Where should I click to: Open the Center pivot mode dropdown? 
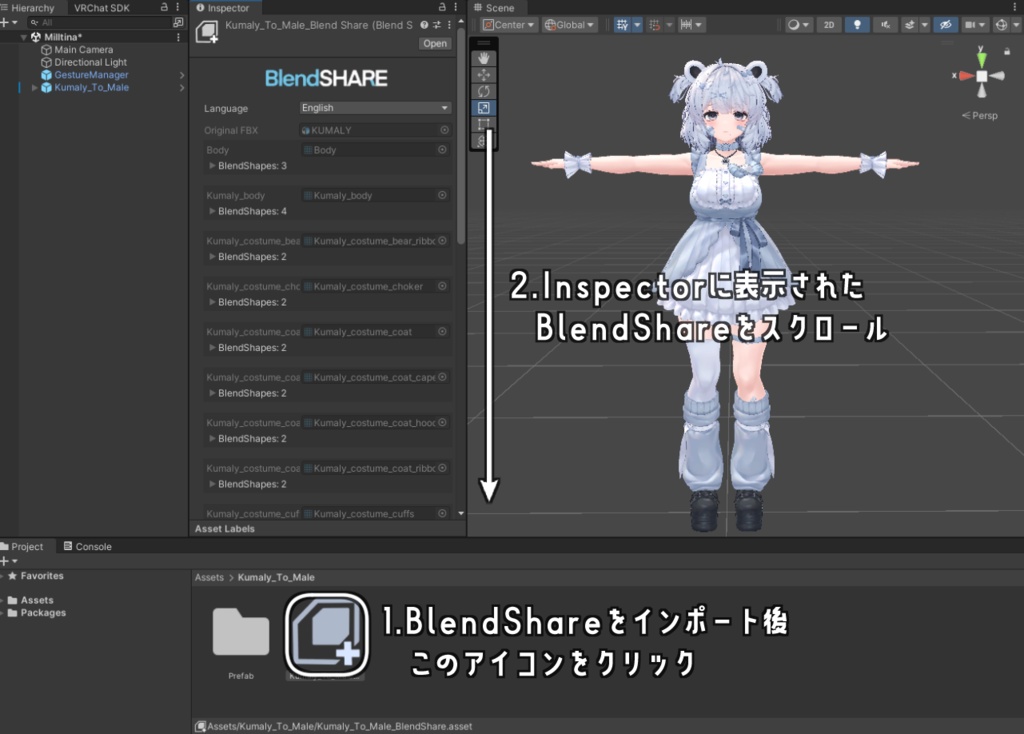(x=508, y=25)
